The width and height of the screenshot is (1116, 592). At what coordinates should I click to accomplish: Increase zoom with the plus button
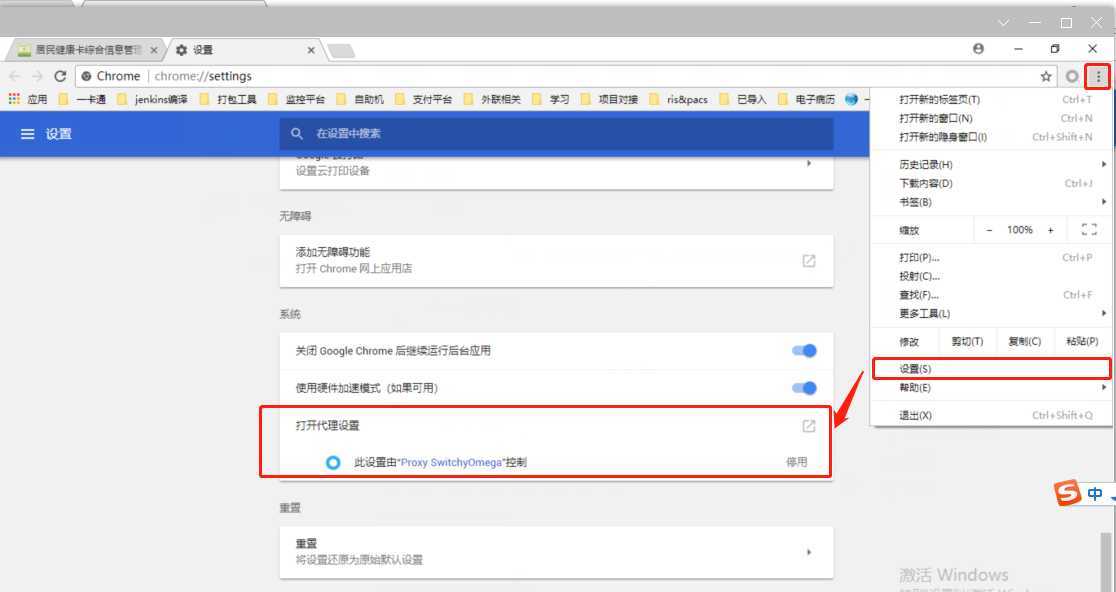pos(1051,230)
